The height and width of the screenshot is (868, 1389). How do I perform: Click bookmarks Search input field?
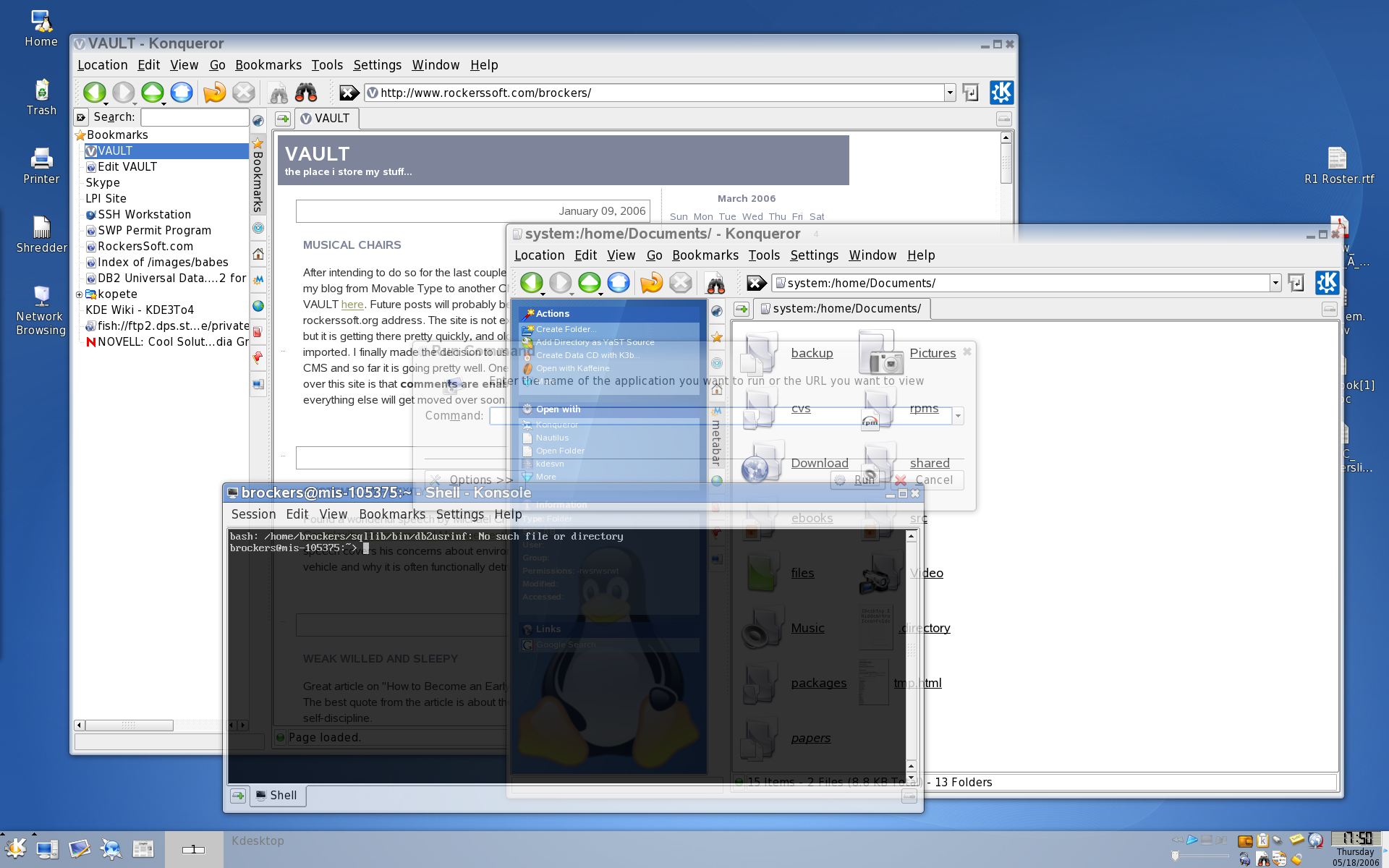click(x=195, y=117)
